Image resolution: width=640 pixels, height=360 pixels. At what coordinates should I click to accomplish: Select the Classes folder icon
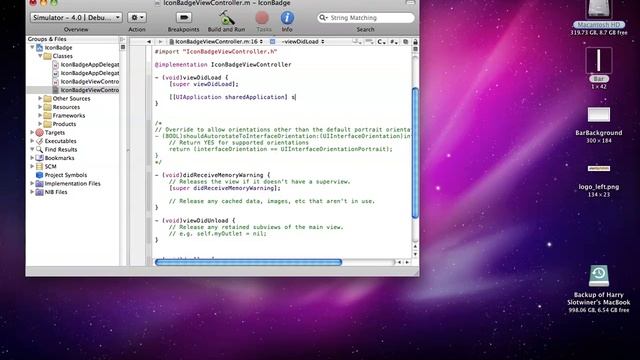coord(47,56)
